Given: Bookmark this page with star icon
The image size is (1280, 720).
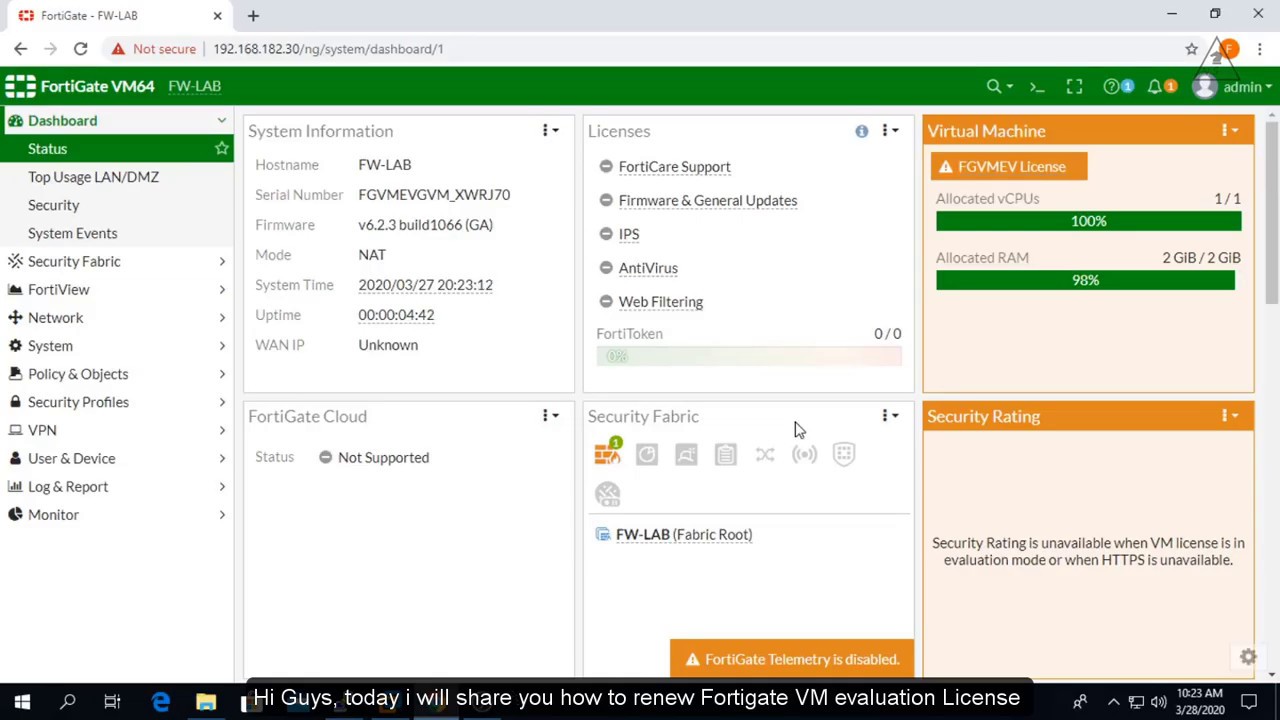Looking at the screenshot, I should pos(1191,49).
